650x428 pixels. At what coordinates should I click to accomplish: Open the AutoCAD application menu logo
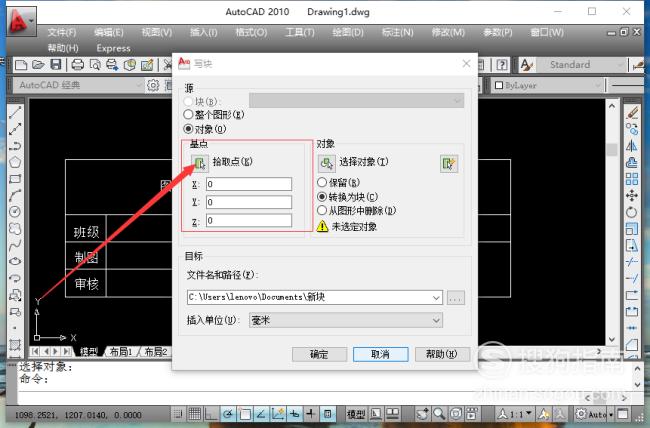20,21
